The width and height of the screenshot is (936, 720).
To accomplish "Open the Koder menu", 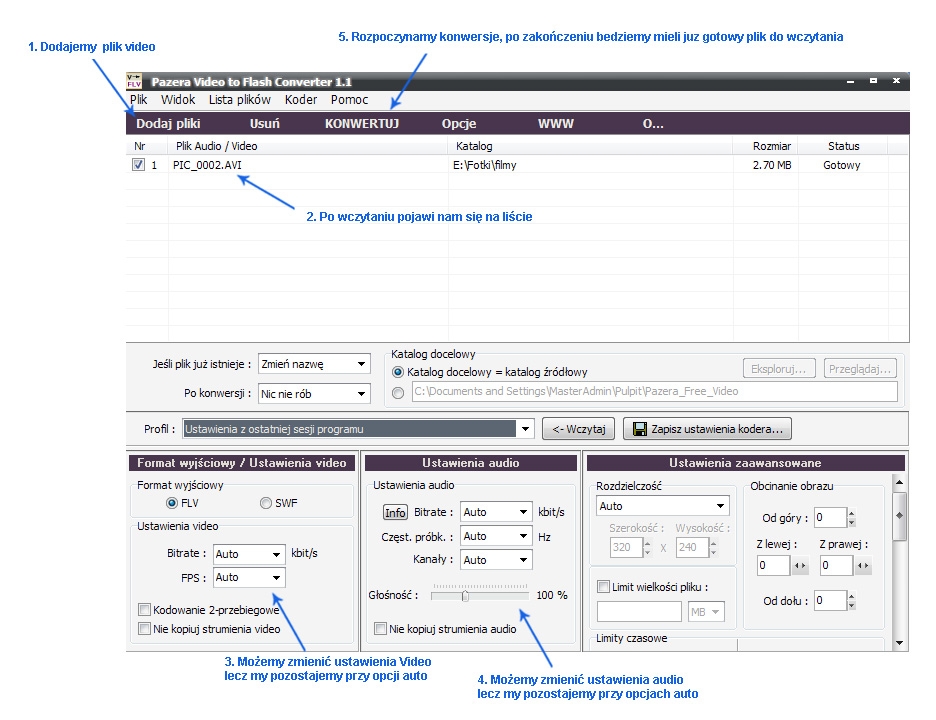I will 301,100.
